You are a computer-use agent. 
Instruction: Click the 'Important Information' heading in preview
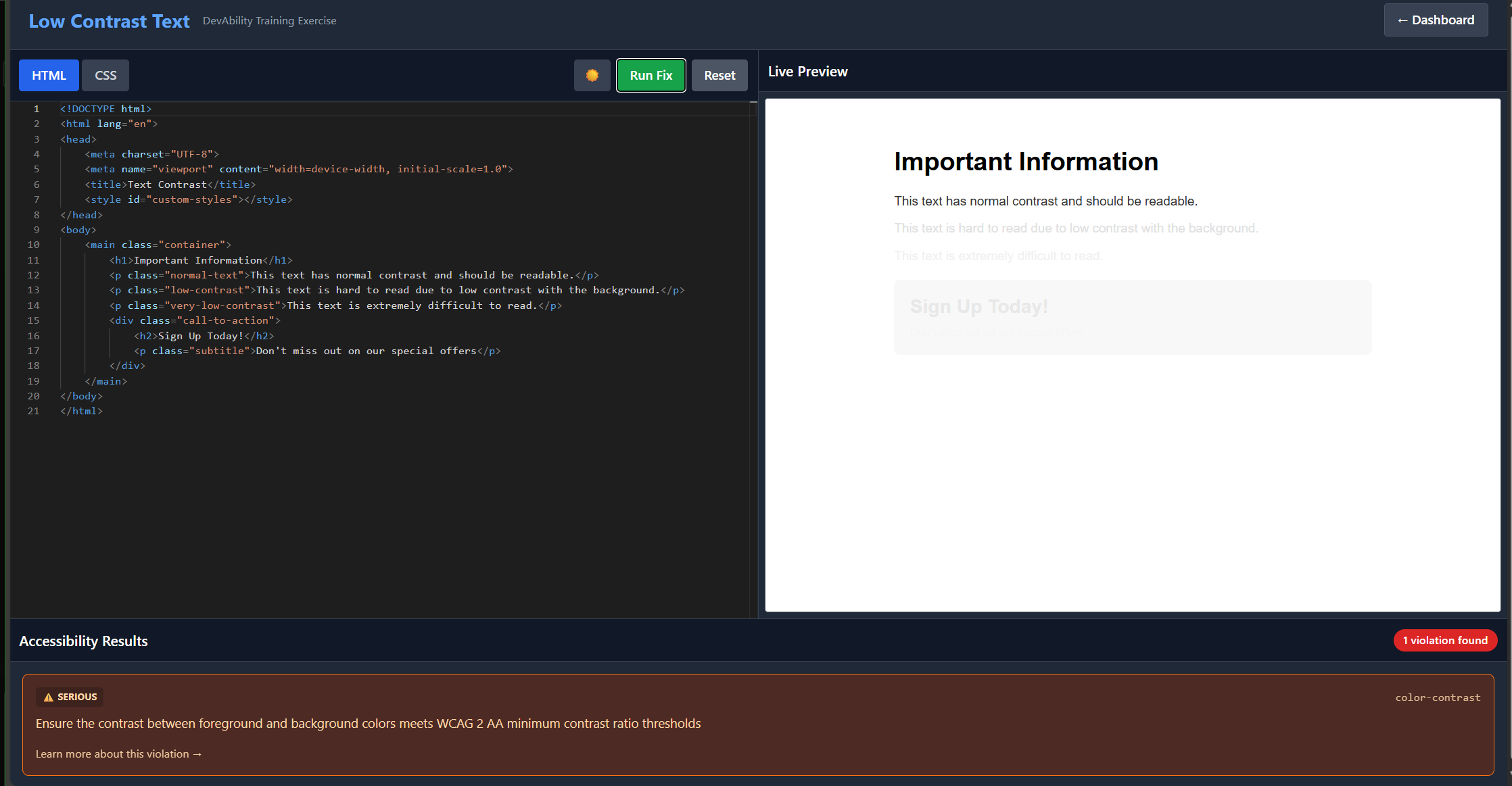click(1026, 162)
